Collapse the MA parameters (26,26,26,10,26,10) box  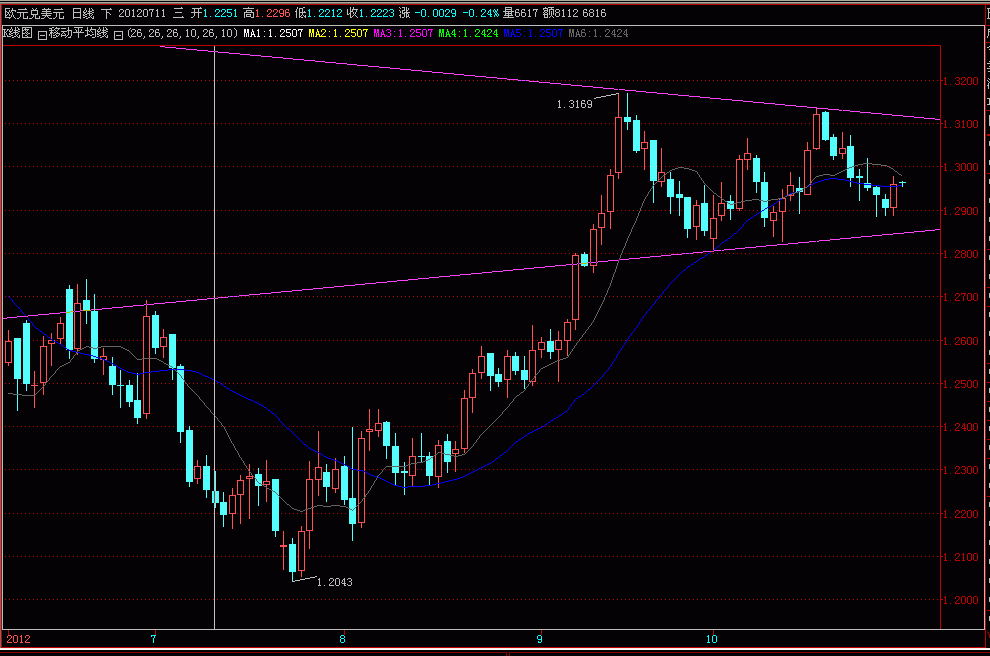pos(118,35)
